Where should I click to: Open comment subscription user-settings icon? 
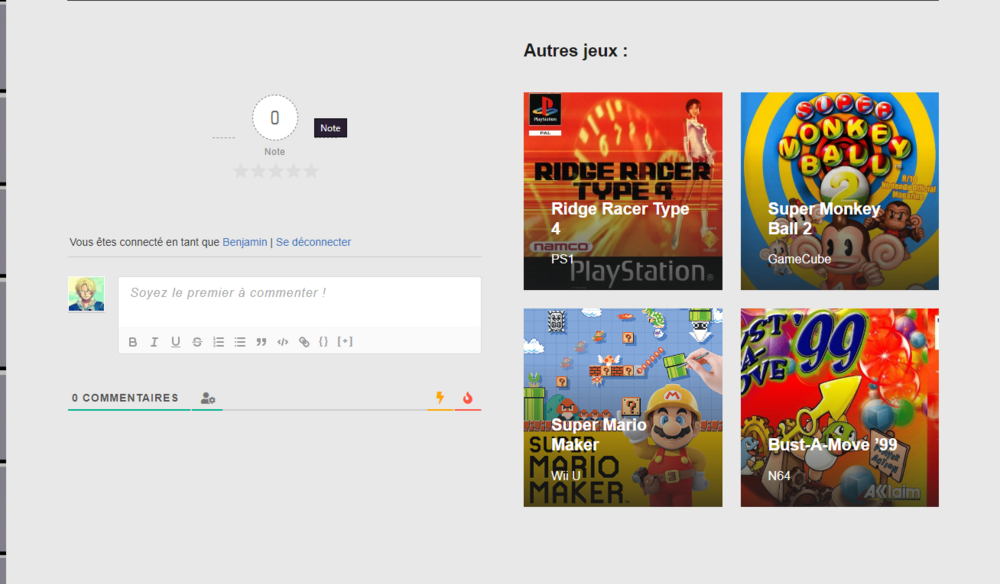coord(208,398)
